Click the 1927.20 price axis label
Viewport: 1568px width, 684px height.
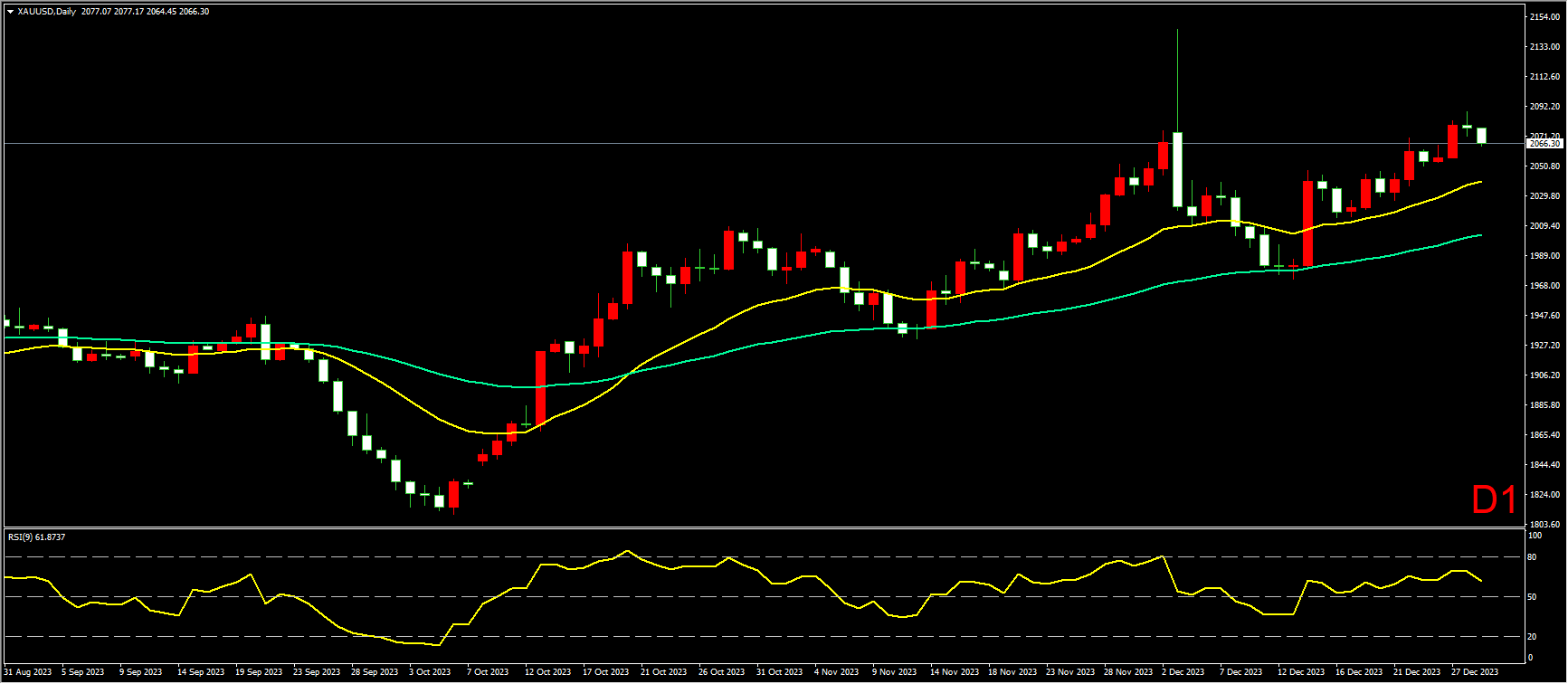pos(1544,346)
